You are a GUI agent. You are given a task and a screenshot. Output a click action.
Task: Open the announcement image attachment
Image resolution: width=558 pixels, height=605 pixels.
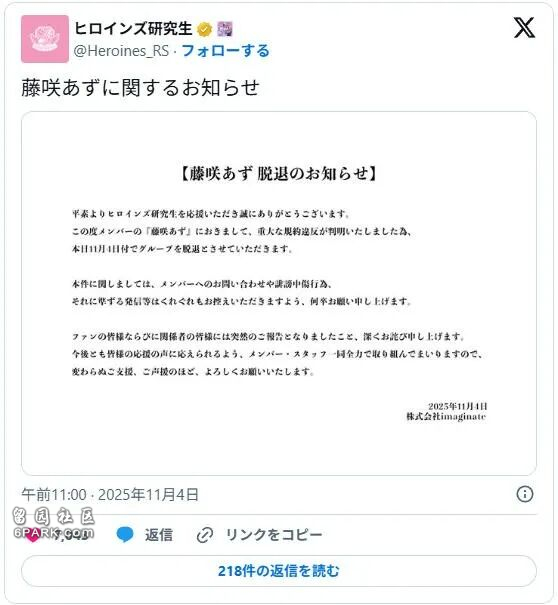[279, 293]
